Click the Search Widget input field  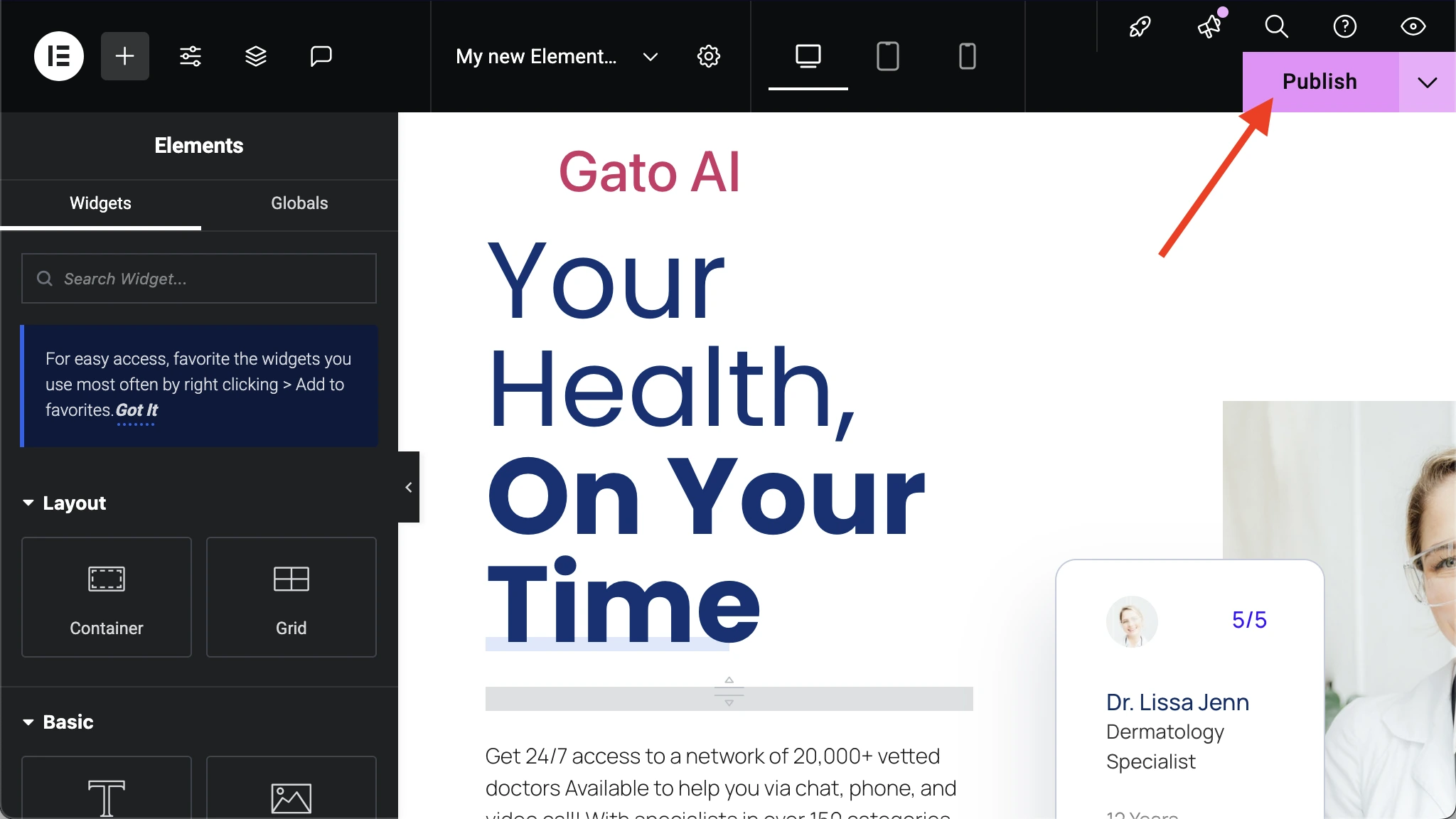(199, 279)
